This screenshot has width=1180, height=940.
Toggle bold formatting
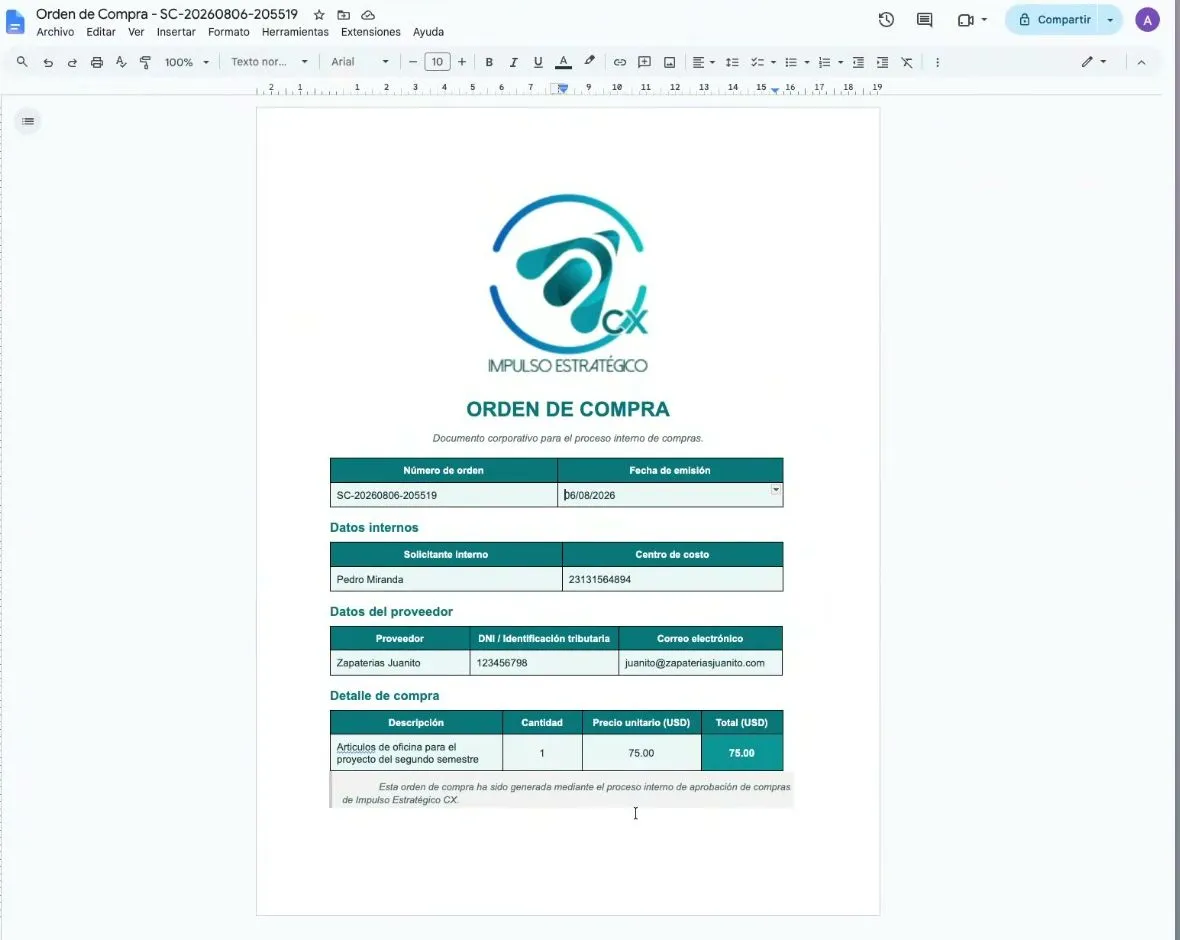489,62
